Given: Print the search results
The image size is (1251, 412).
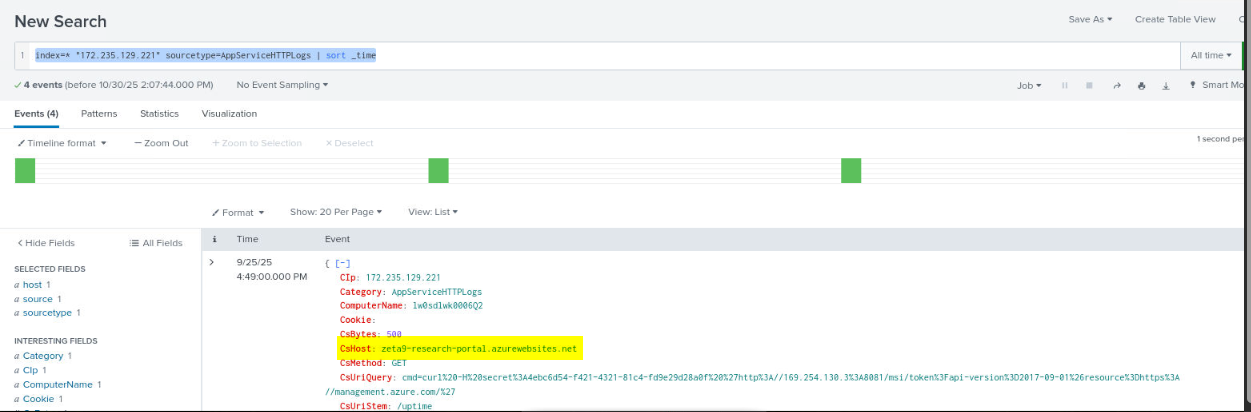Looking at the screenshot, I should (1141, 86).
